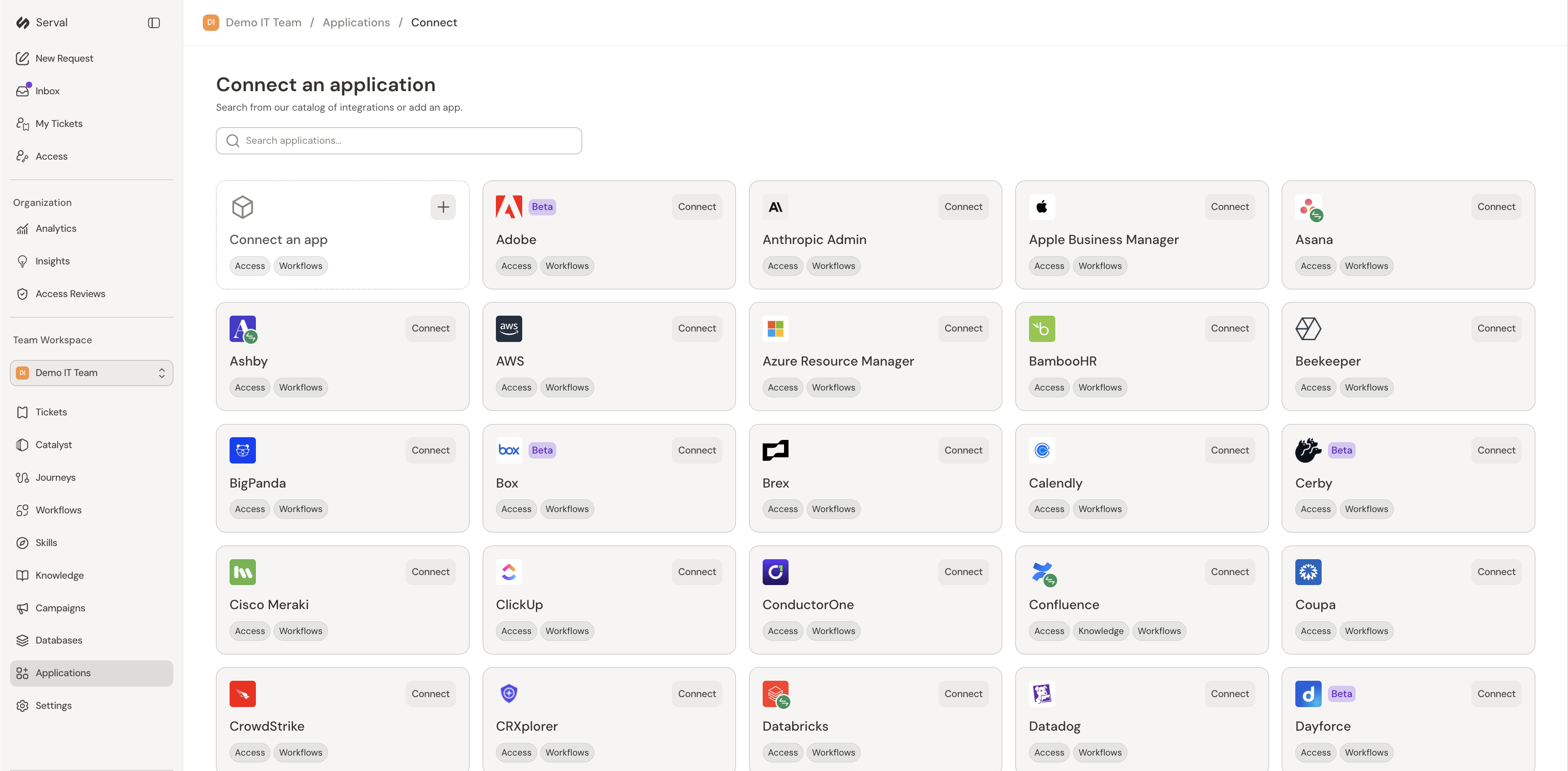Screen dimensions: 1568x771
Task: Open the Demo IT Team workspace dropdown
Action: (91, 373)
